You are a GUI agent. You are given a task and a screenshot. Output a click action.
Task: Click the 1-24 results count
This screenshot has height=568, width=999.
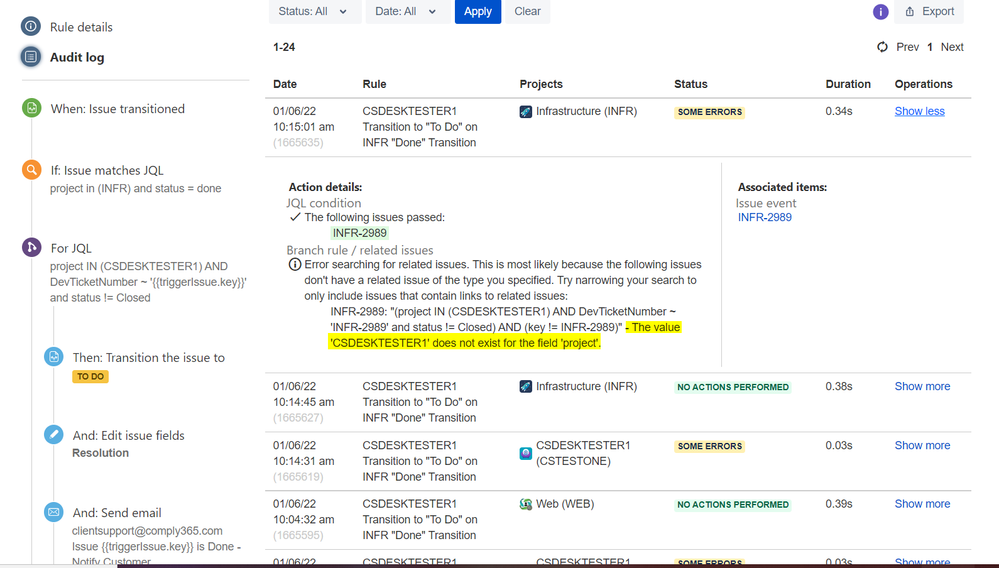(284, 47)
